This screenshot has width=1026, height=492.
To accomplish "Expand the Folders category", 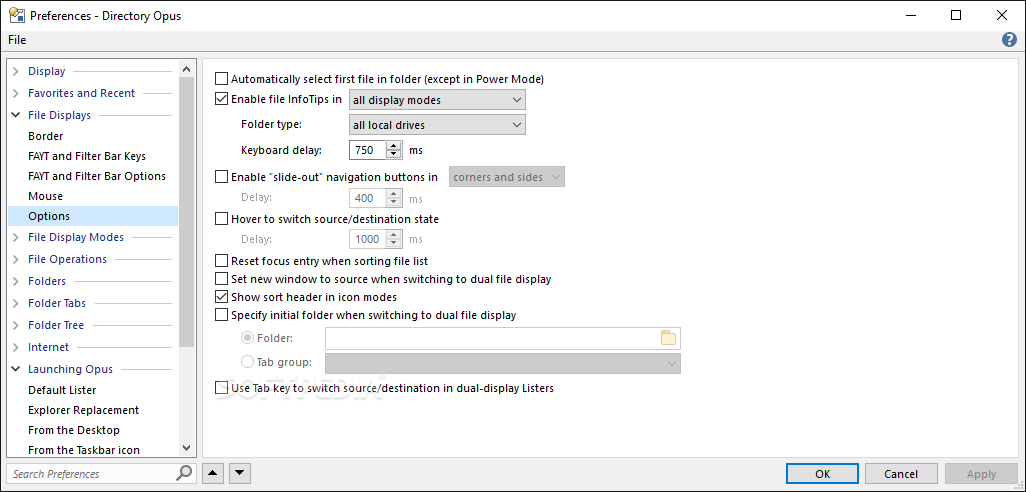I will tap(16, 281).
